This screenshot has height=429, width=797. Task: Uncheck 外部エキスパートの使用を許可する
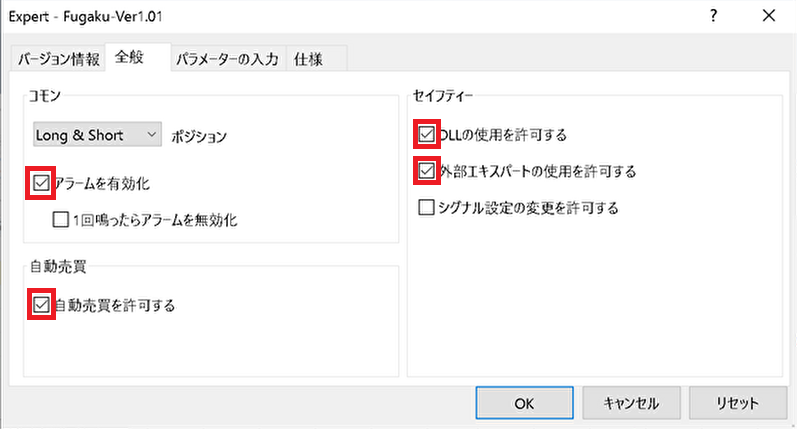427,171
